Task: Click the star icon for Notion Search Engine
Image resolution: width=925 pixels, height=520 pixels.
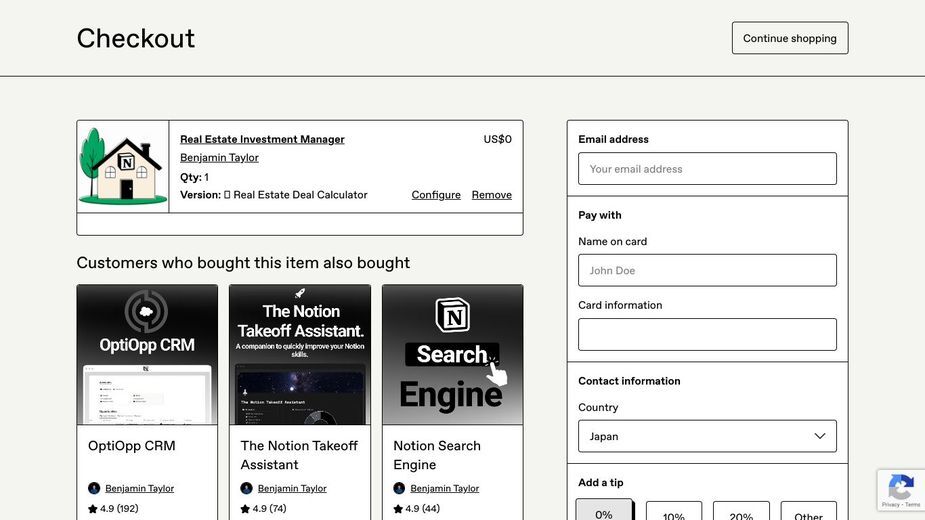Action: click(x=398, y=508)
